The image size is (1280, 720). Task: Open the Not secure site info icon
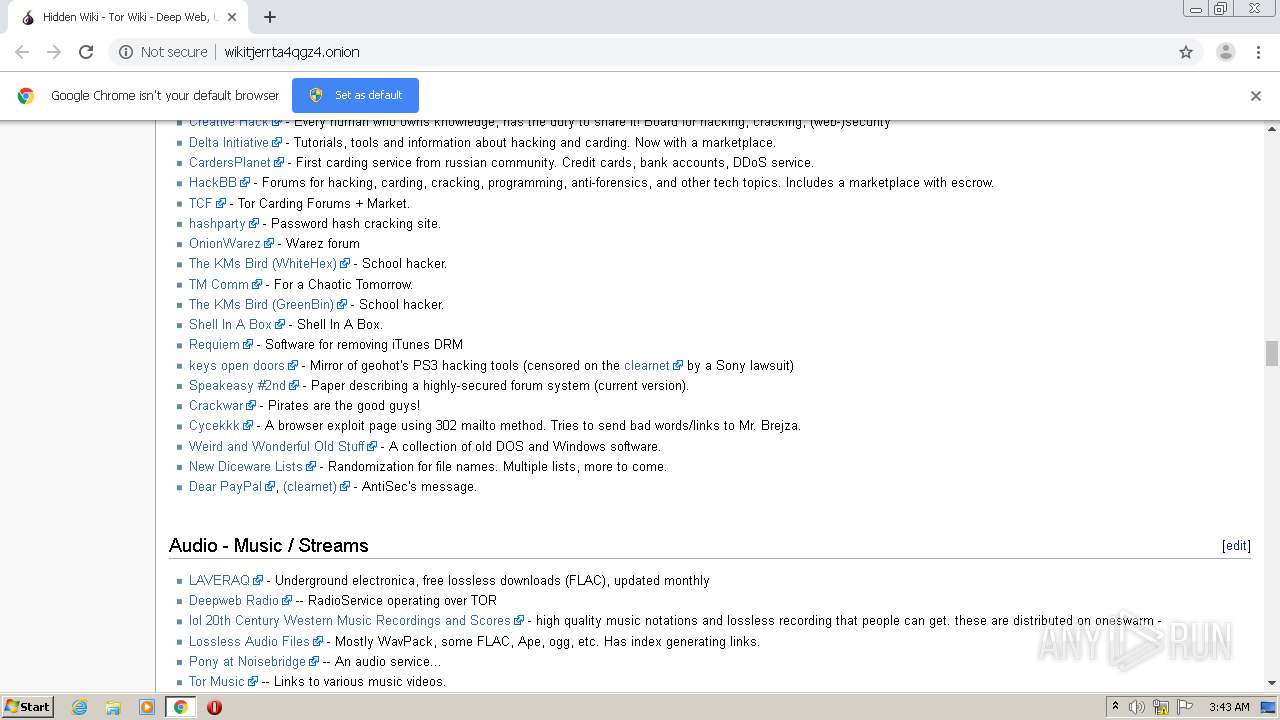pyautogui.click(x=126, y=52)
